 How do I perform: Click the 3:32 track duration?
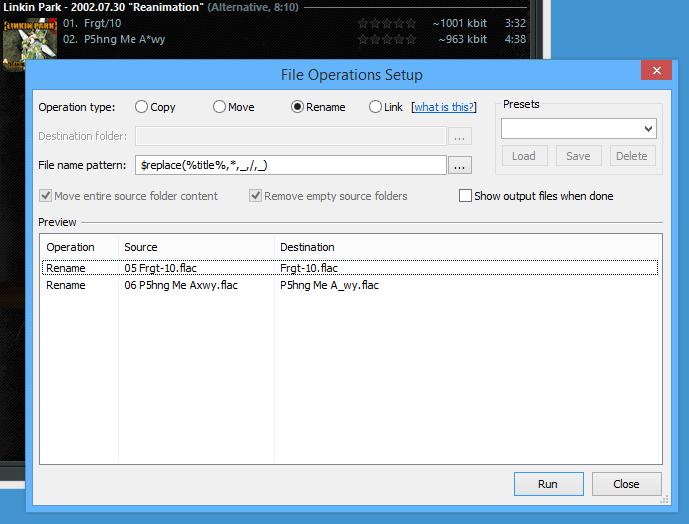pyautogui.click(x=515, y=23)
